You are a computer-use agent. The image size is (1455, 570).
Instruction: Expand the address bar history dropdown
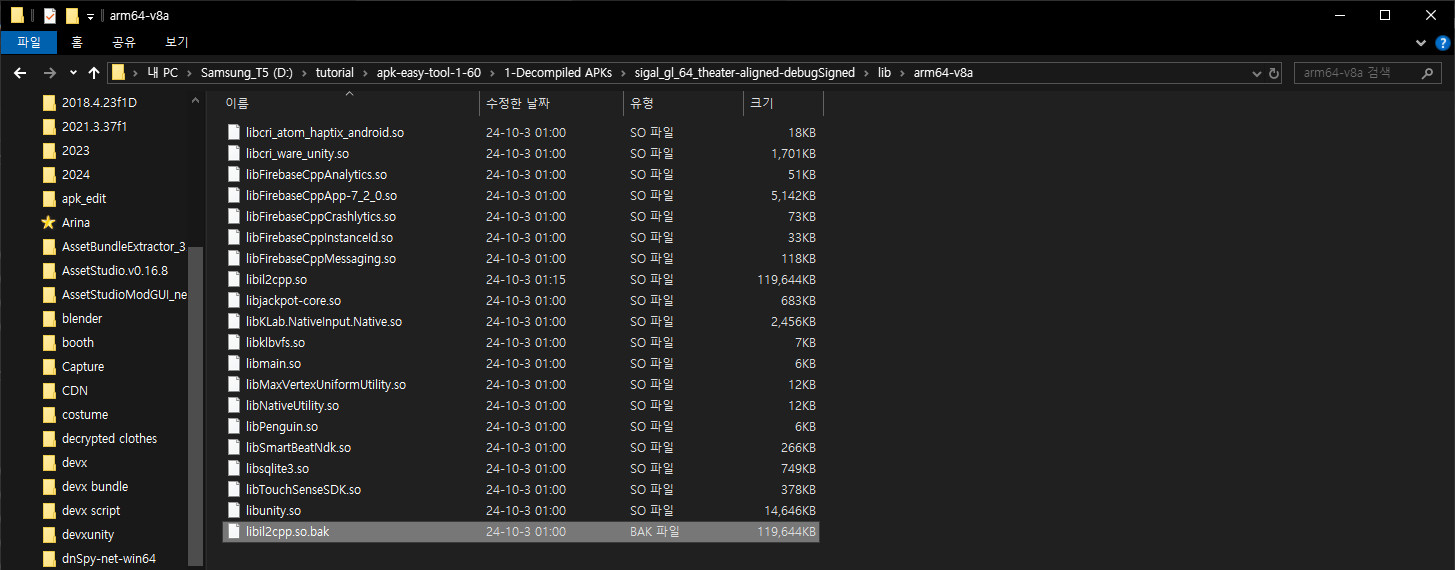pos(1257,73)
